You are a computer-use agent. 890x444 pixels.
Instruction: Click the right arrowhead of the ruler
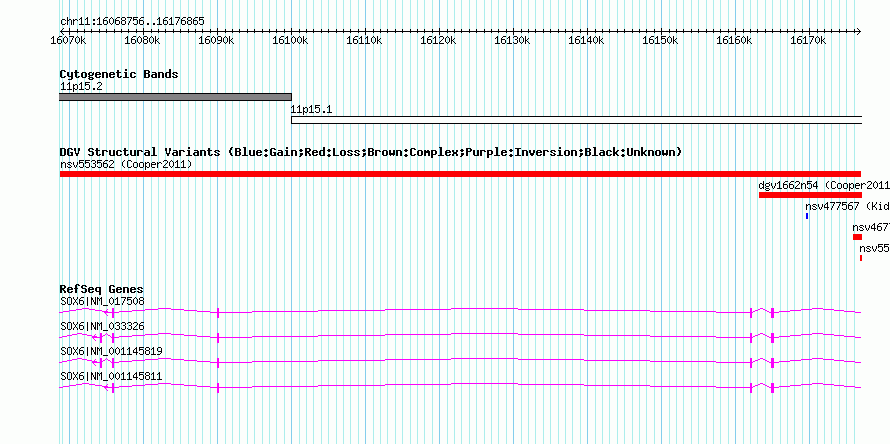point(858,31)
